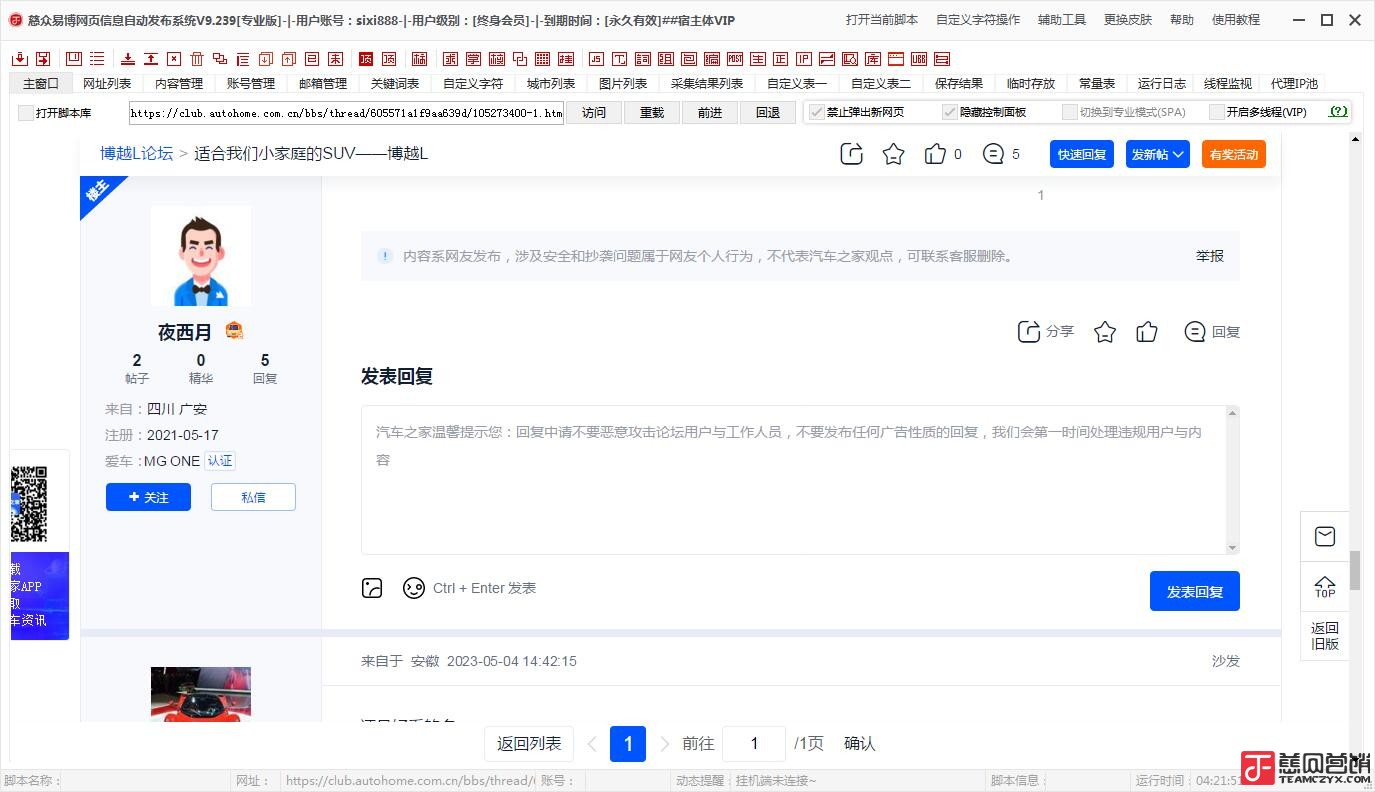Click 夜西月 user avatar image
The image size is (1375, 792).
pyautogui.click(x=201, y=256)
